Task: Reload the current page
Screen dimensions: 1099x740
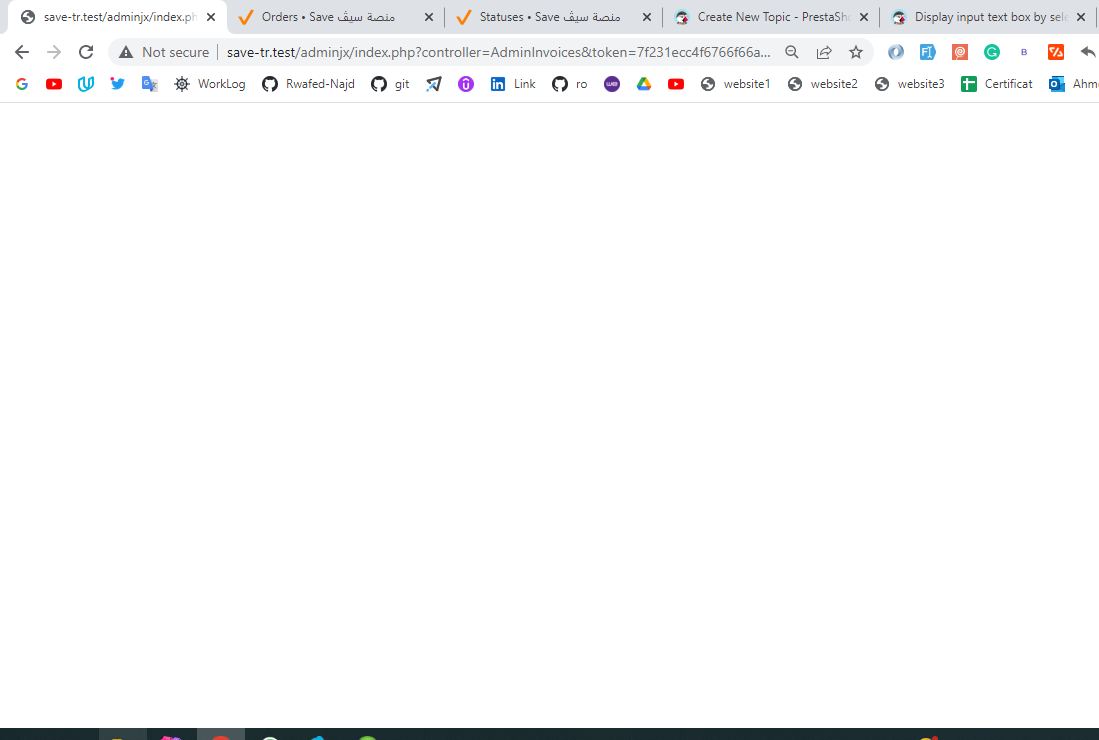Action: click(86, 52)
